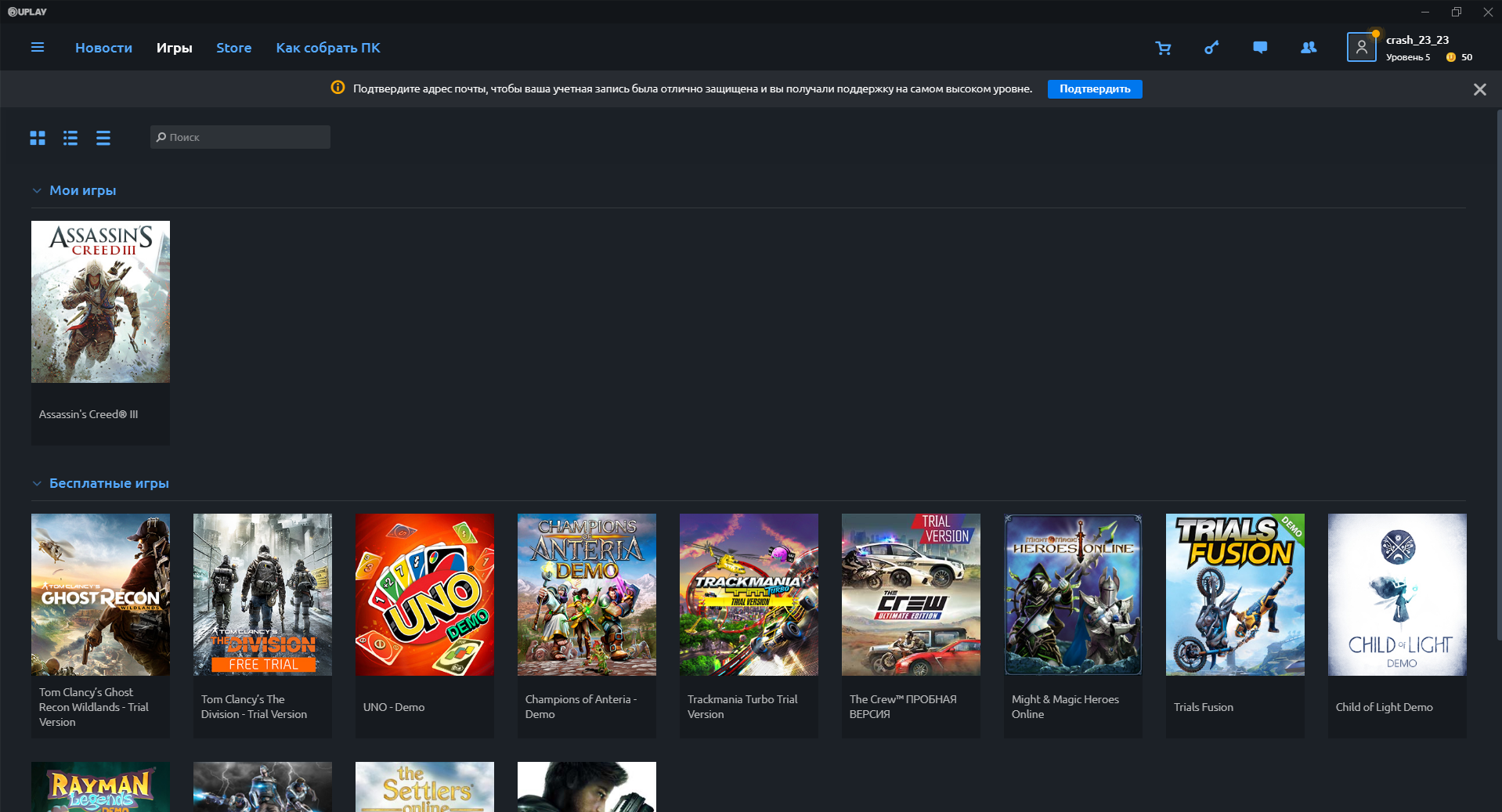This screenshot has height=812, width=1502.
Task: Open the Store tab
Action: [233, 48]
